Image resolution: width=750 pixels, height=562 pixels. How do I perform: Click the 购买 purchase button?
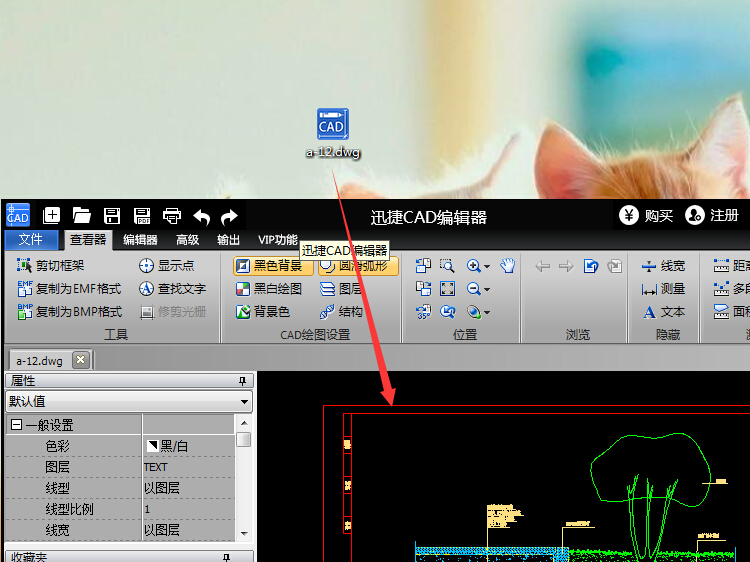coord(646,216)
